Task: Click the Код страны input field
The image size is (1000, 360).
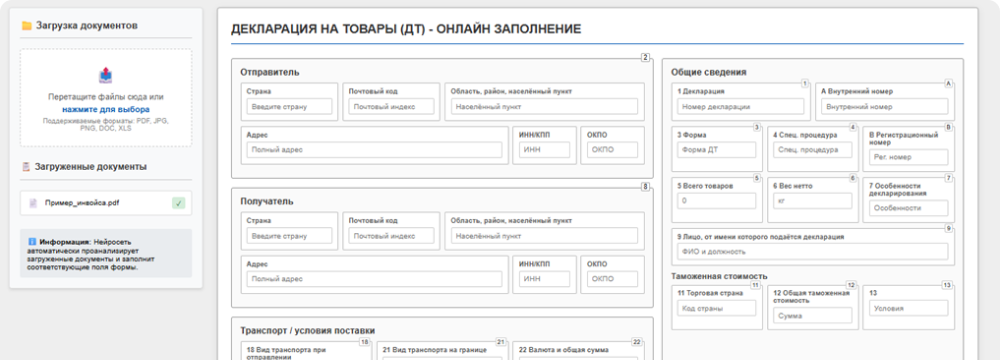Action: pos(716,308)
